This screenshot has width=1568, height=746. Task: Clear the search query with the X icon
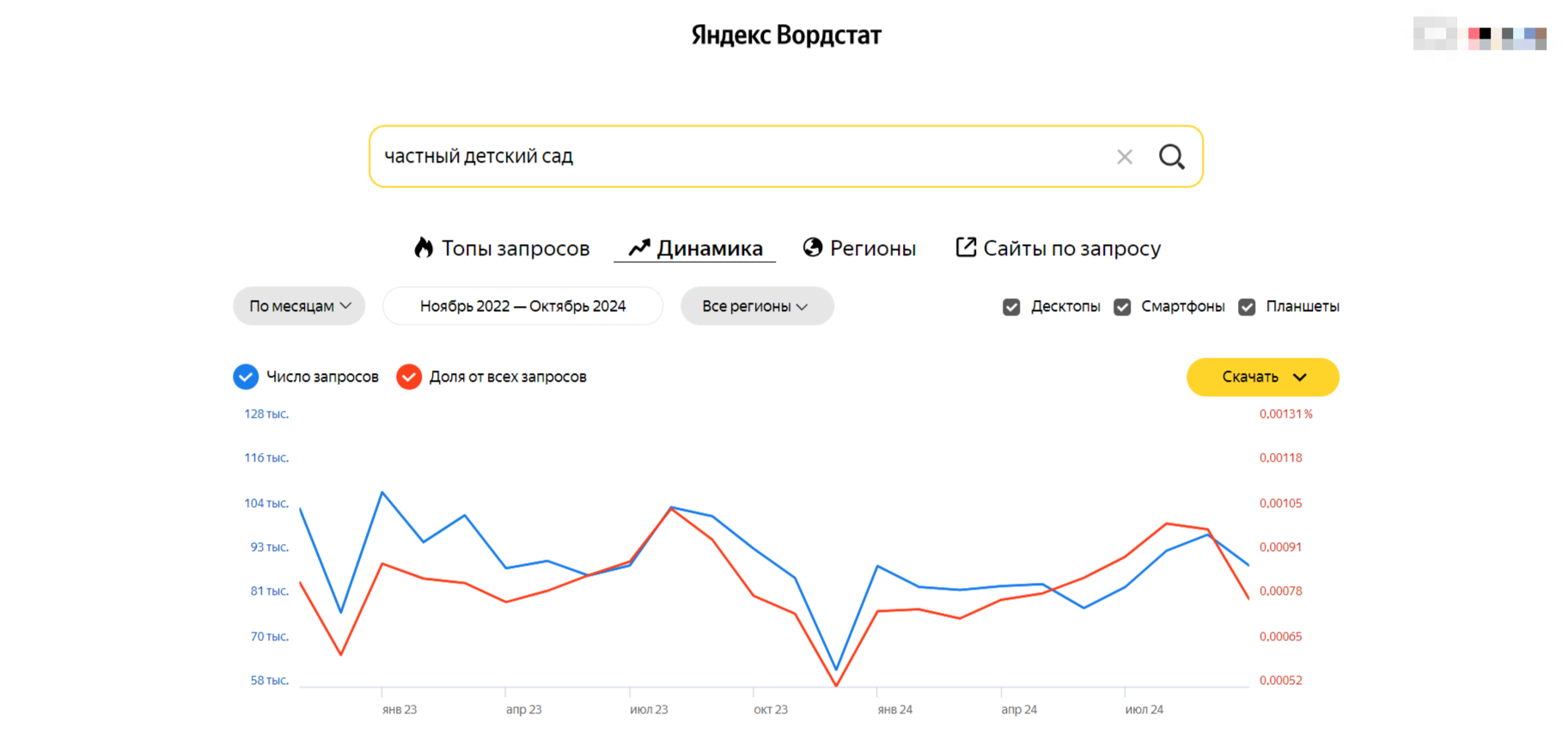[x=1125, y=156]
